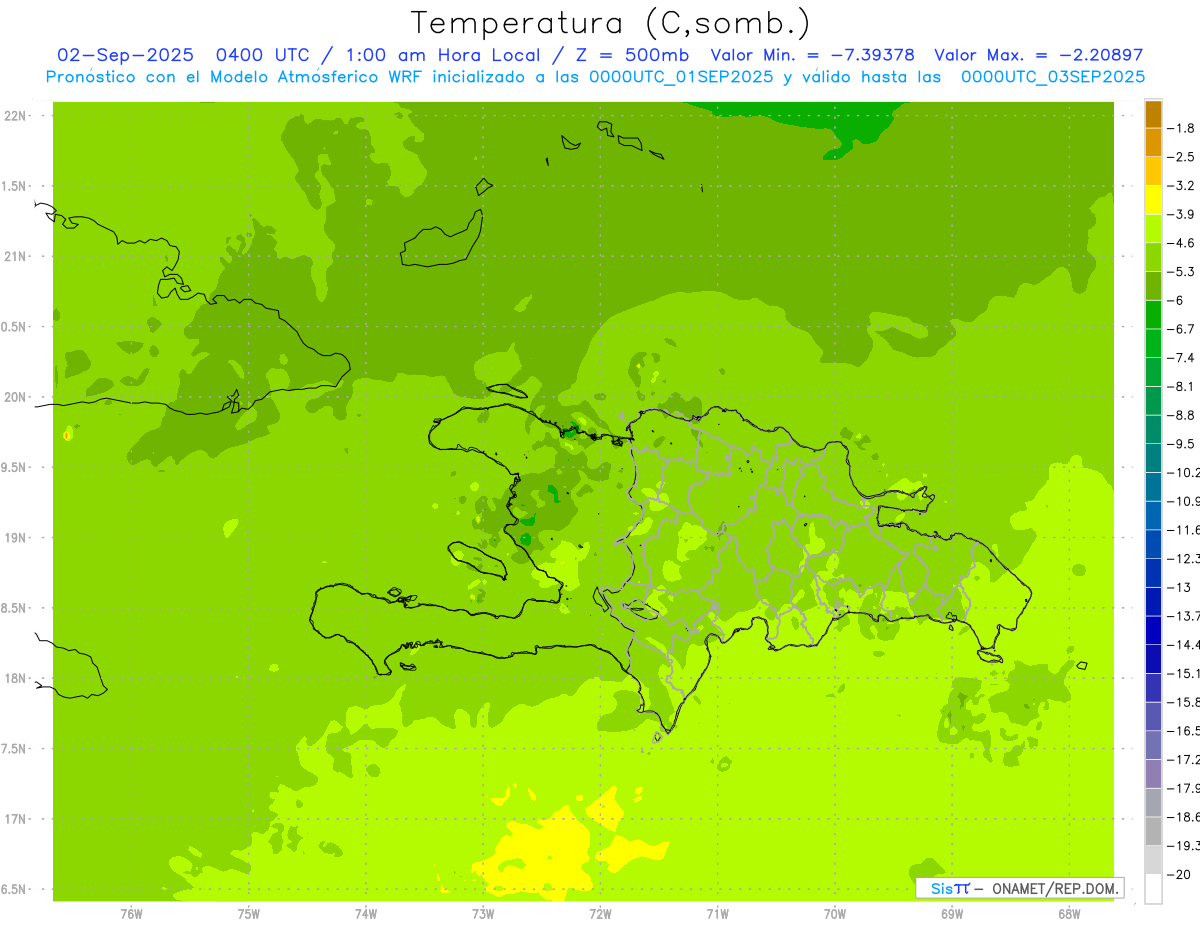Click the '73W' longitude label
The image size is (1200, 927).
point(483,913)
